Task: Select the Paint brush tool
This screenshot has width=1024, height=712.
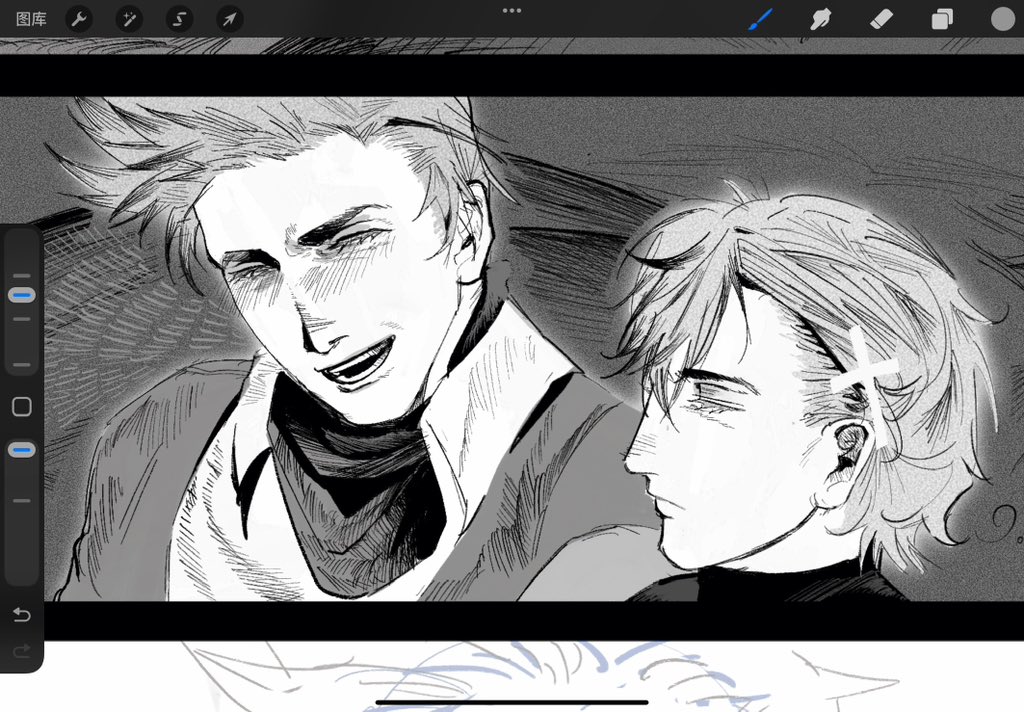Action: (760, 19)
